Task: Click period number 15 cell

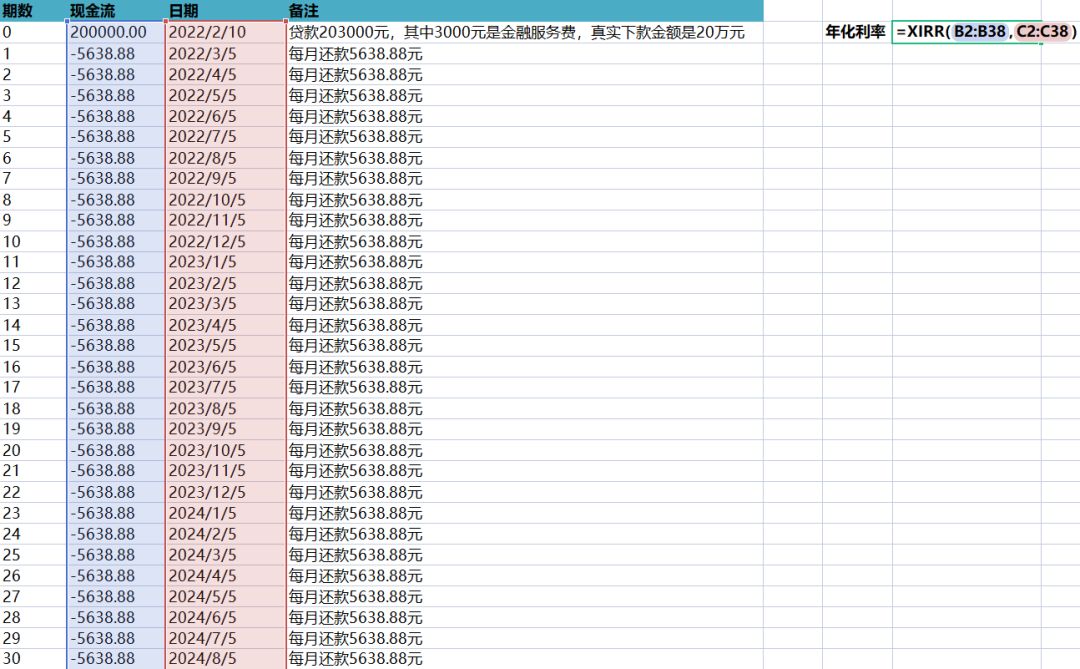Action: (x=33, y=345)
